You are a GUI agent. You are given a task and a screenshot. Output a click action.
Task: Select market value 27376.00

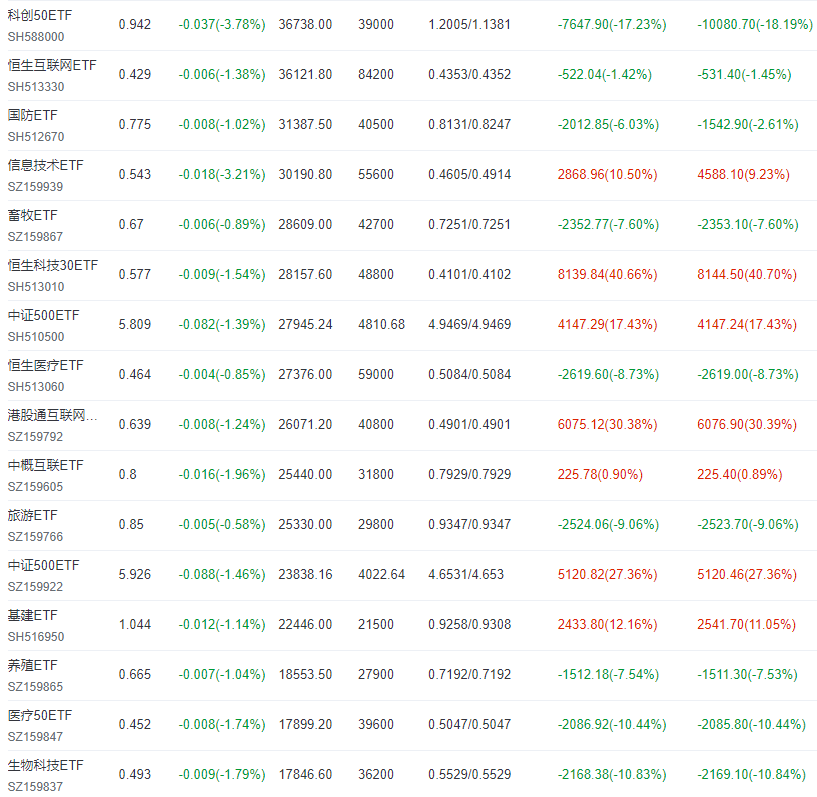click(305, 375)
